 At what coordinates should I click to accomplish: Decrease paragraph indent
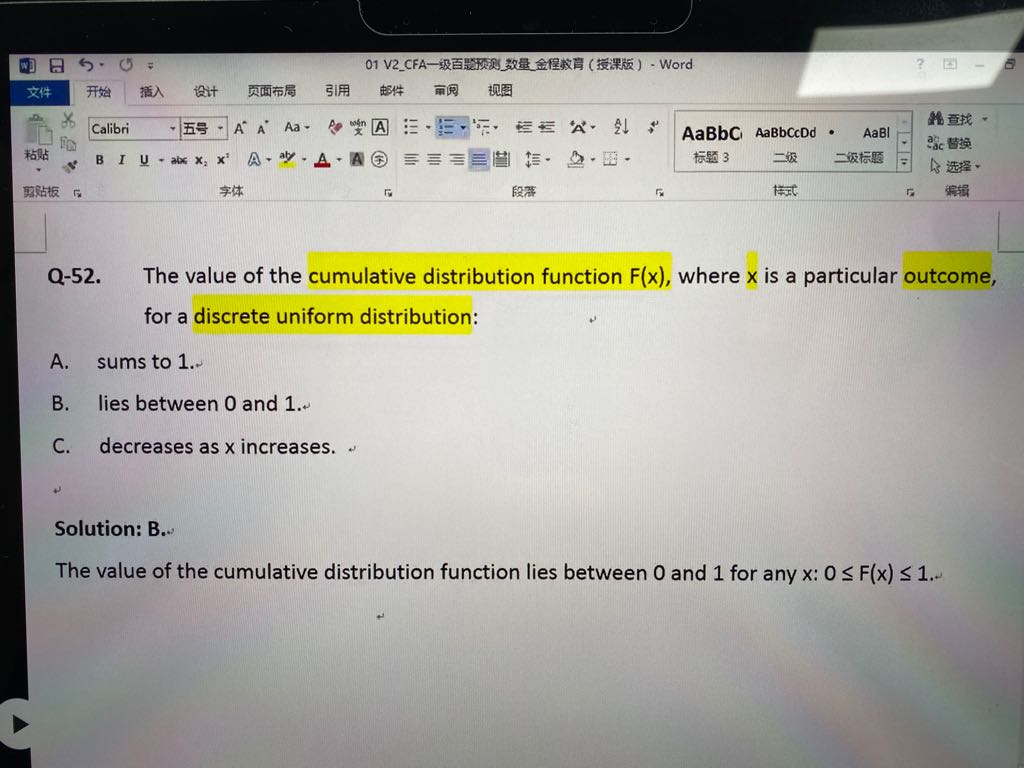(x=524, y=126)
